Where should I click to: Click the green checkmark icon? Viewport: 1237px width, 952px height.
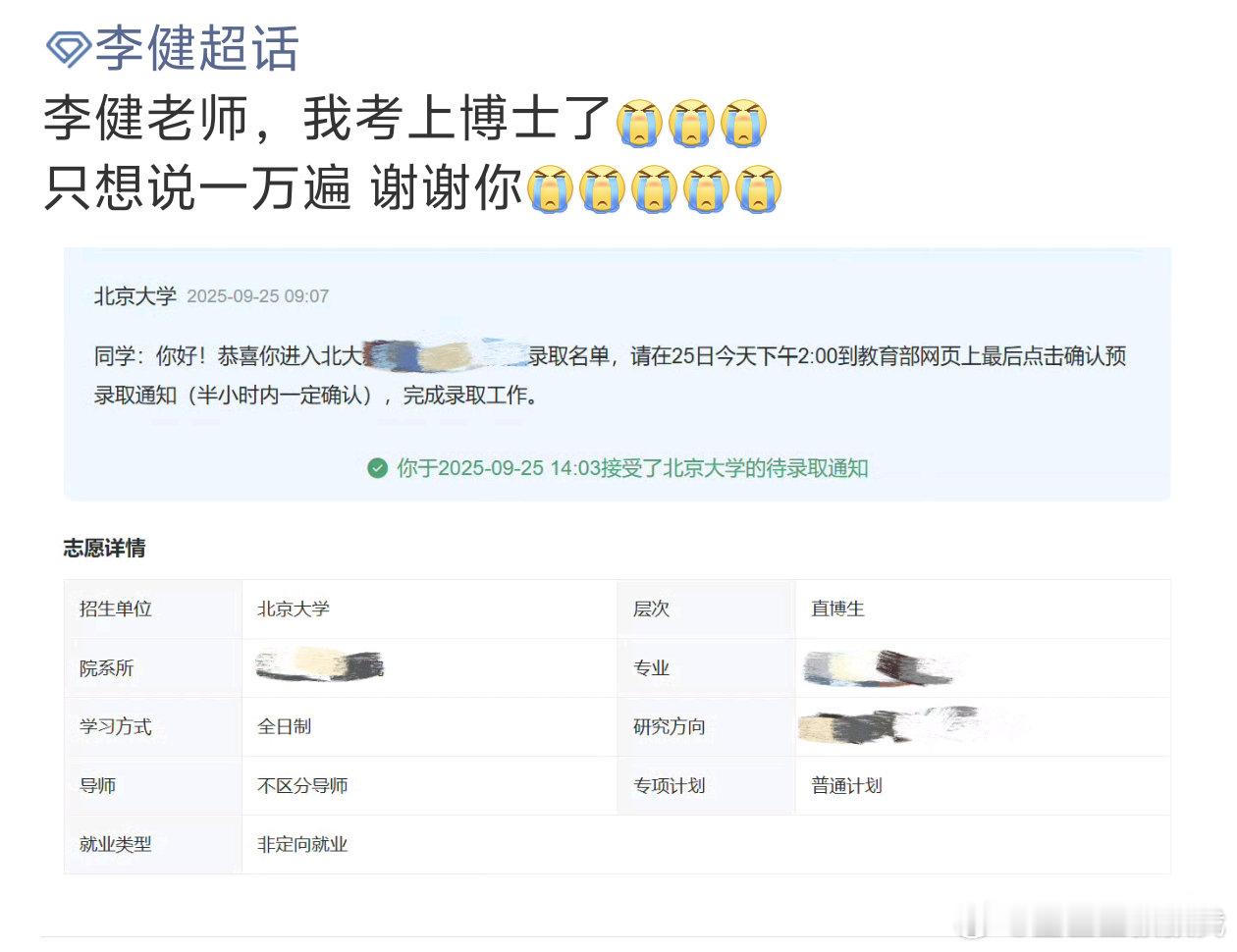[377, 468]
